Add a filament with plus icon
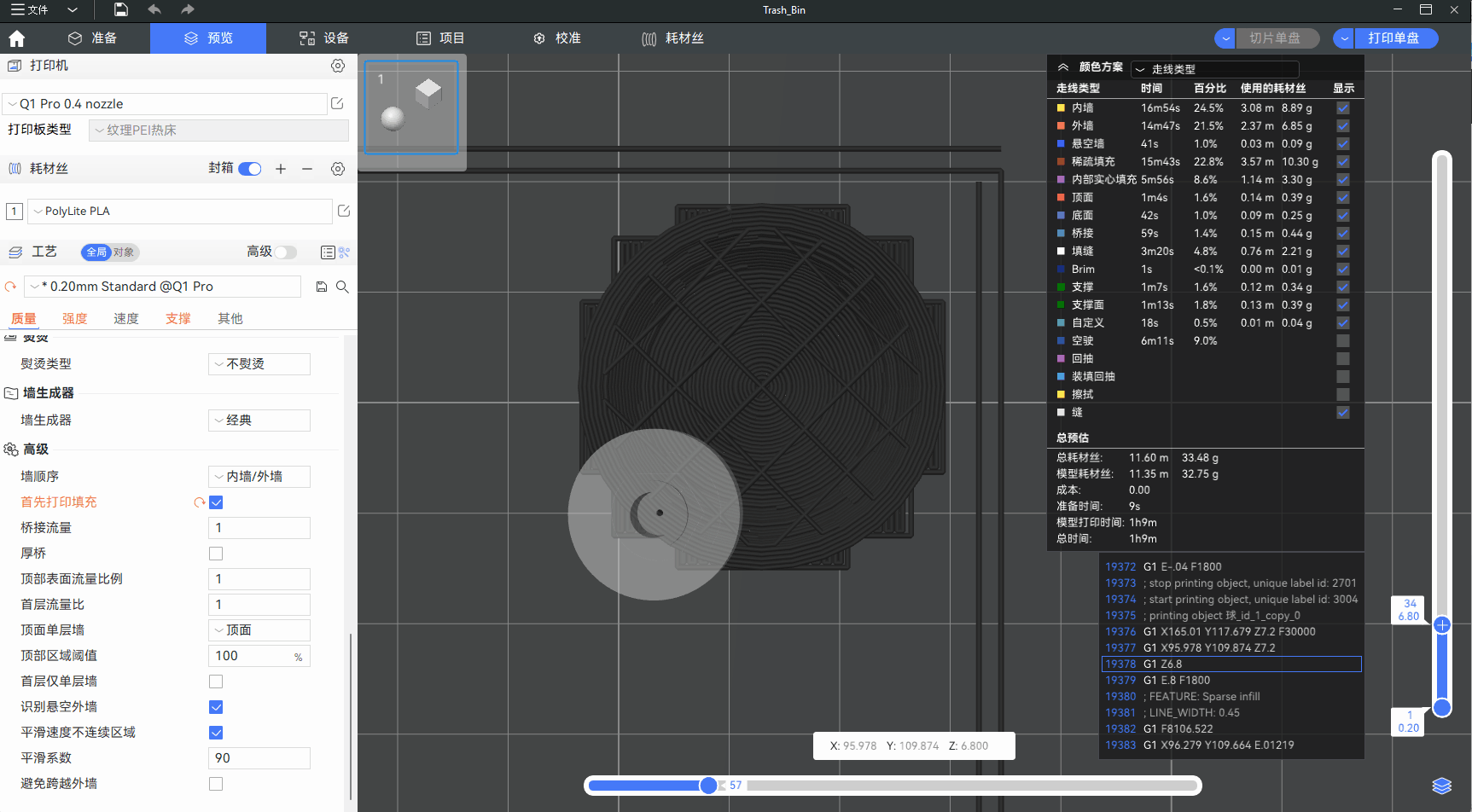 pyautogui.click(x=281, y=169)
